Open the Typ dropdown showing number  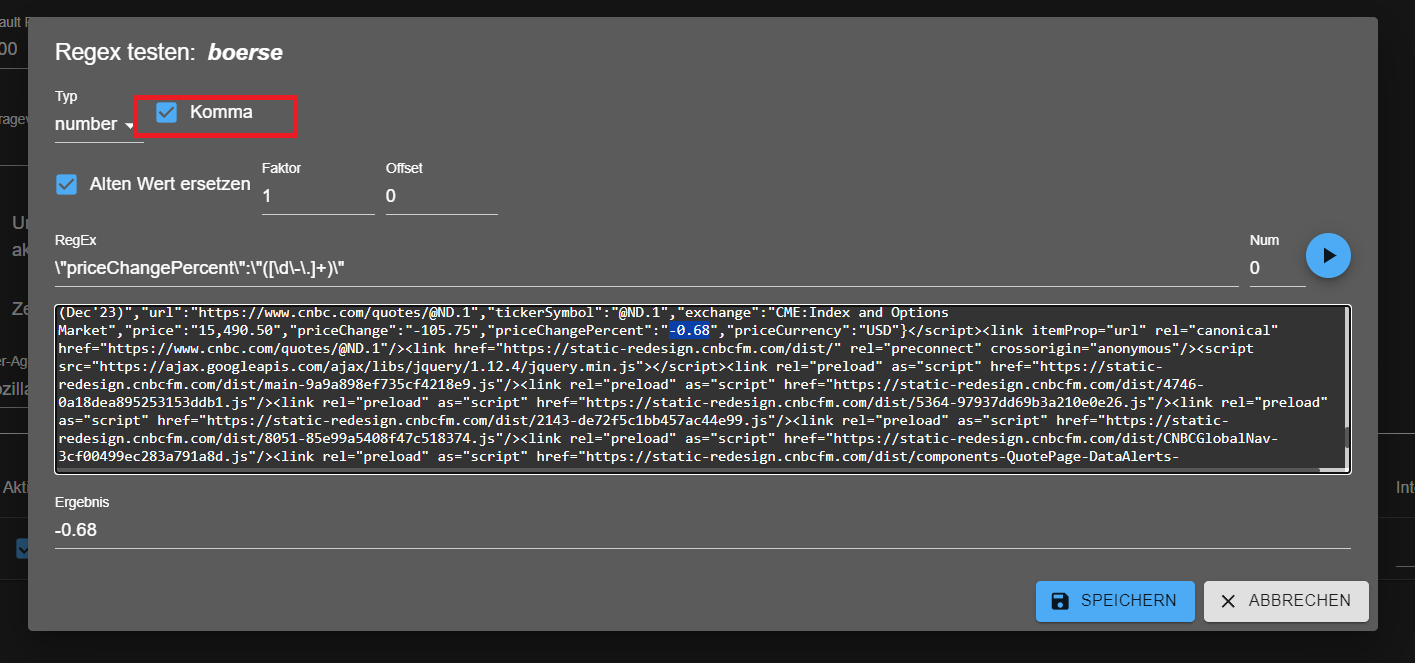click(x=98, y=125)
